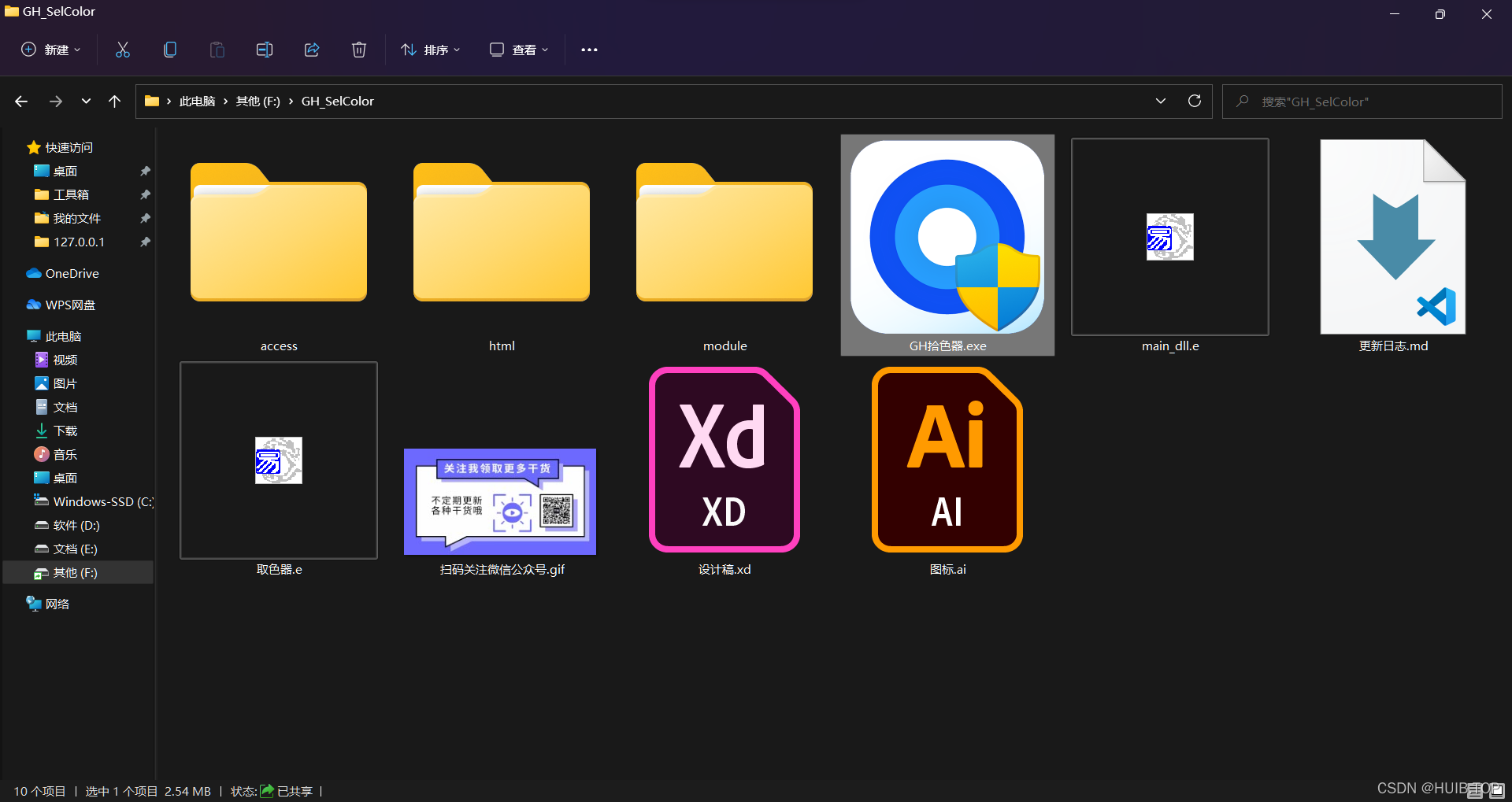Open 软件 (D:) drive in sidebar
This screenshot has height=802, width=1512.
pyautogui.click(x=76, y=525)
